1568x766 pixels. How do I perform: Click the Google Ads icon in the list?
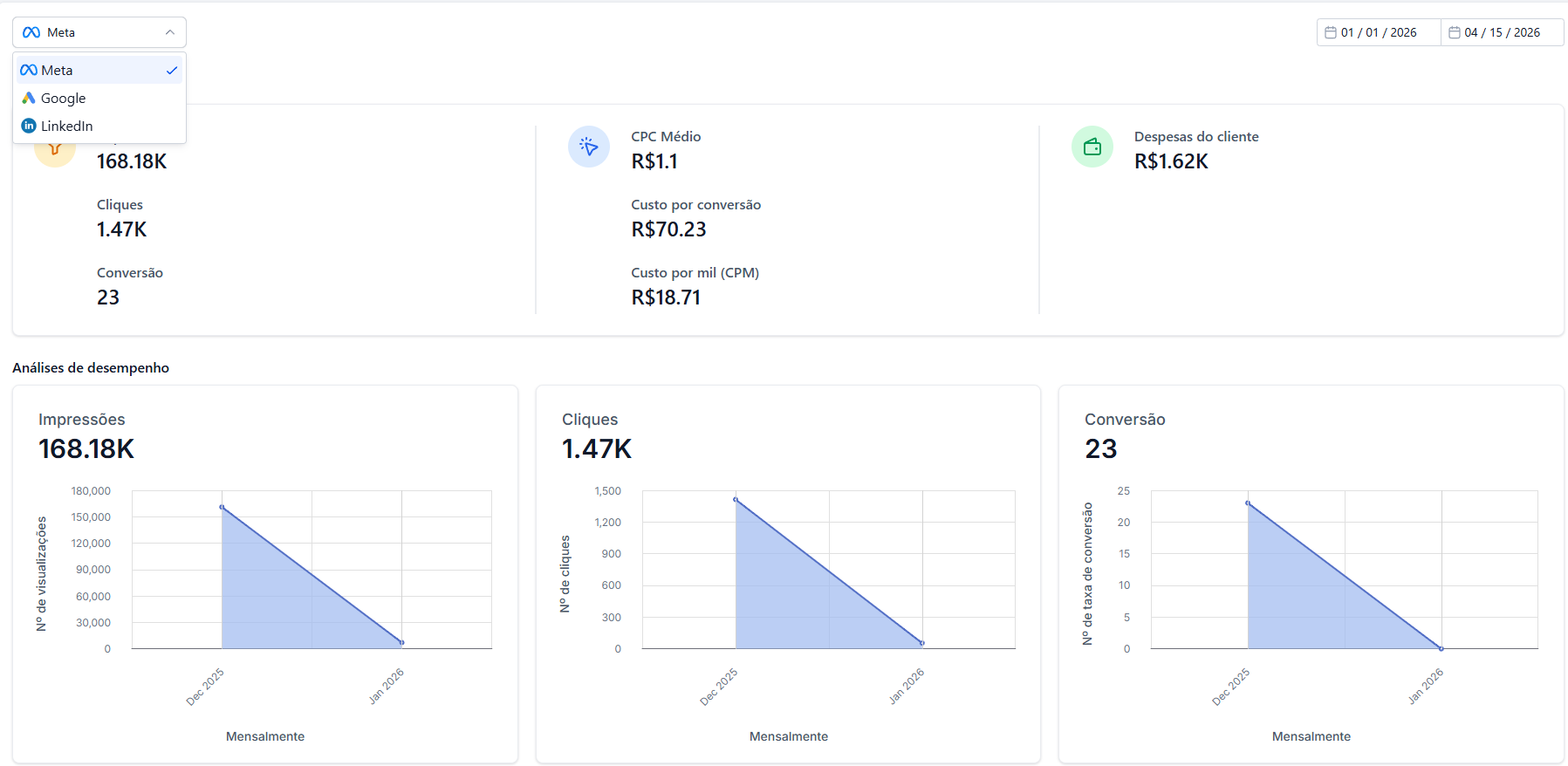[x=29, y=98]
